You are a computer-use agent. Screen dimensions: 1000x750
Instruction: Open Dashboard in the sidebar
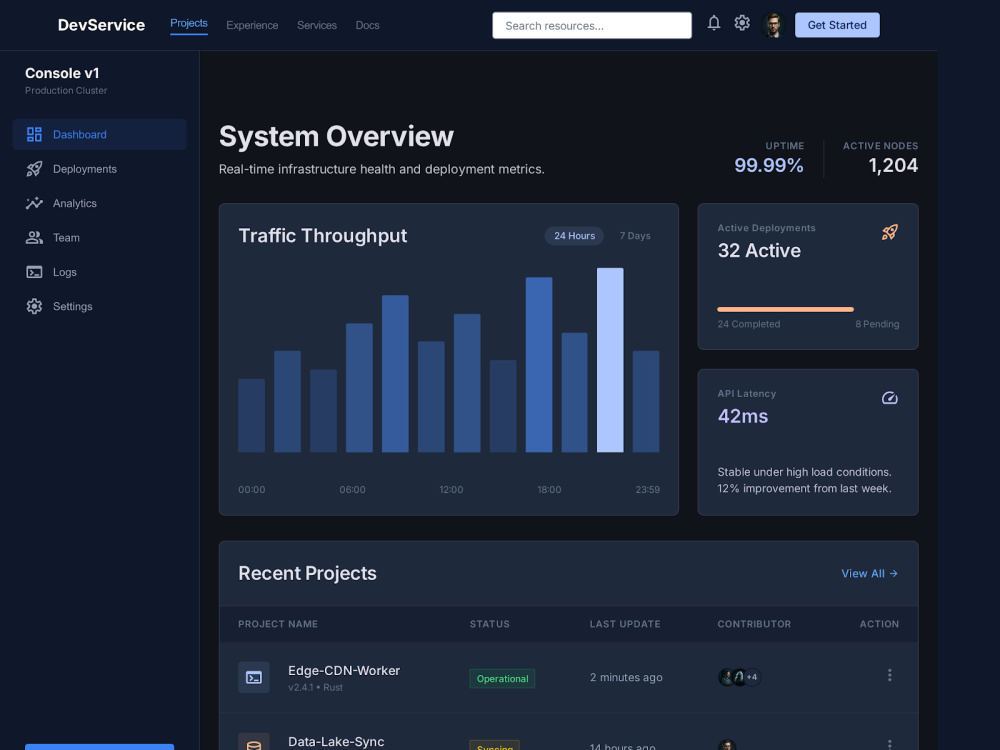click(99, 134)
